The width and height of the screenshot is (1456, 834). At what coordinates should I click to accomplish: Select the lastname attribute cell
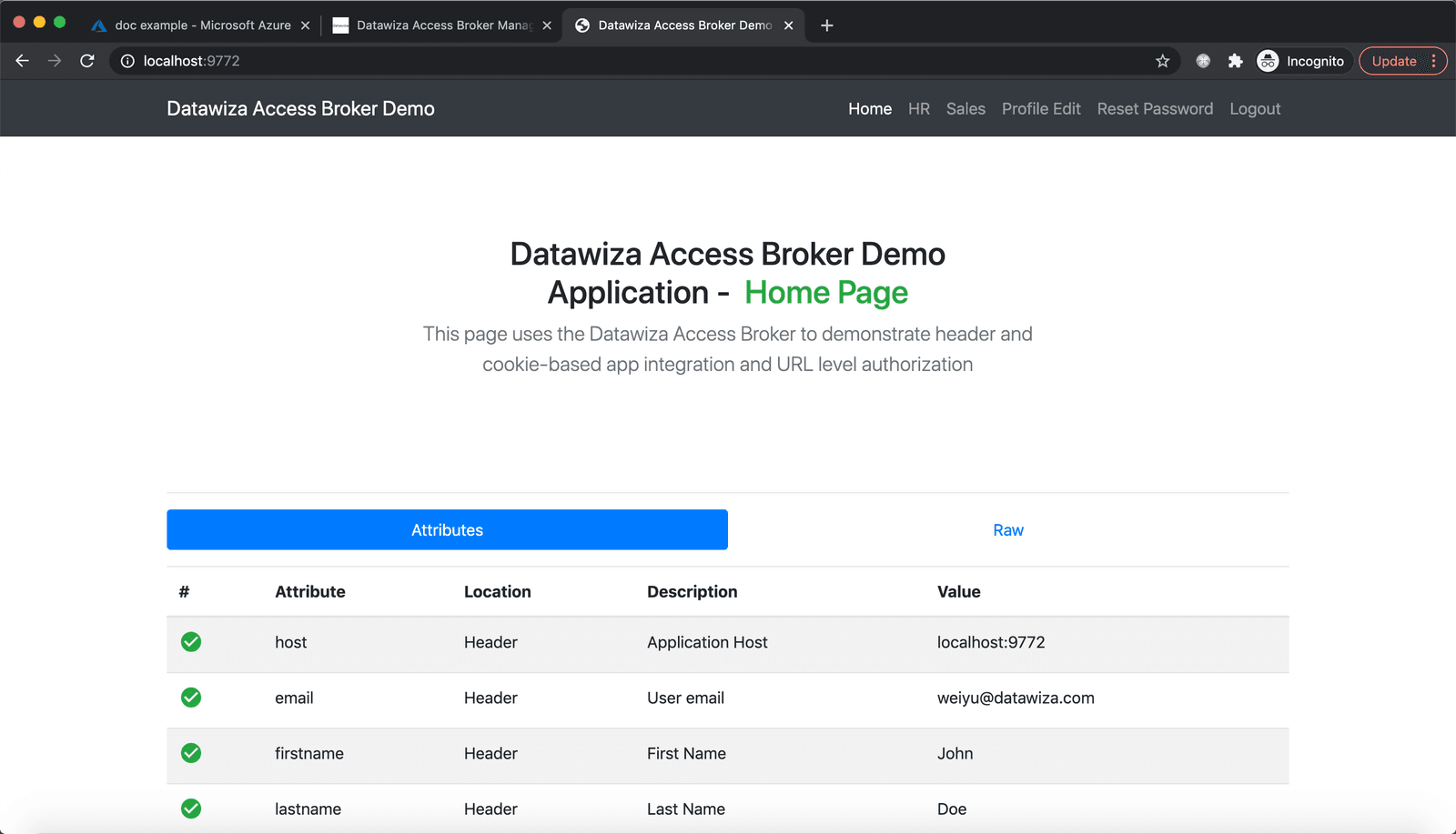308,809
